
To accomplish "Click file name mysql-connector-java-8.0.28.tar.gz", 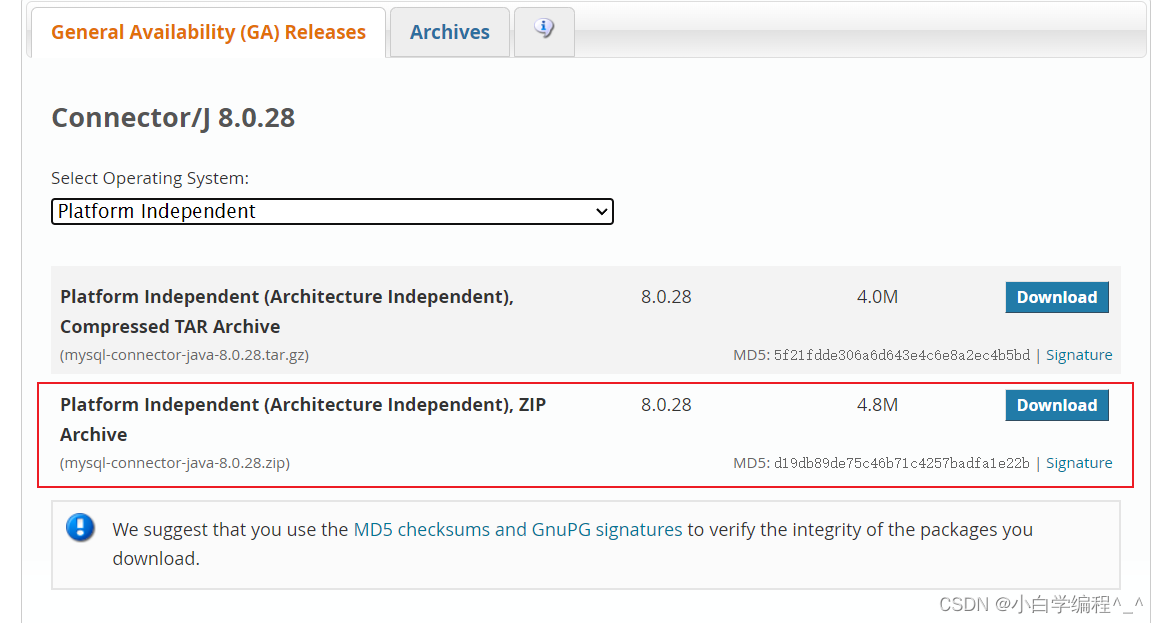I will point(185,355).
